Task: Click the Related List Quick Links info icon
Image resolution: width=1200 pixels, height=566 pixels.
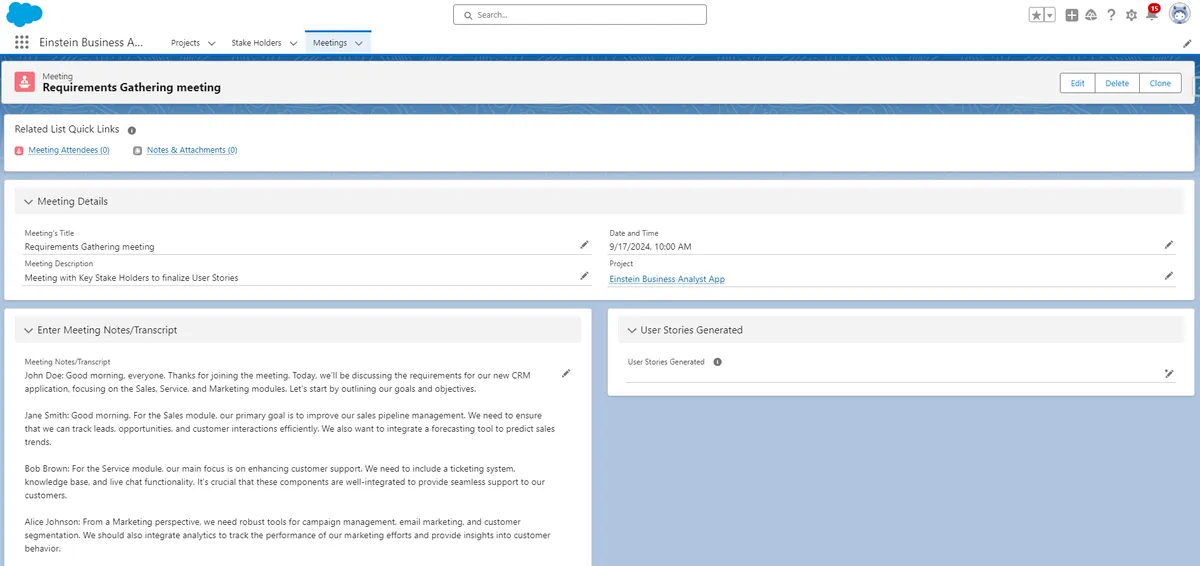Action: 131,130
